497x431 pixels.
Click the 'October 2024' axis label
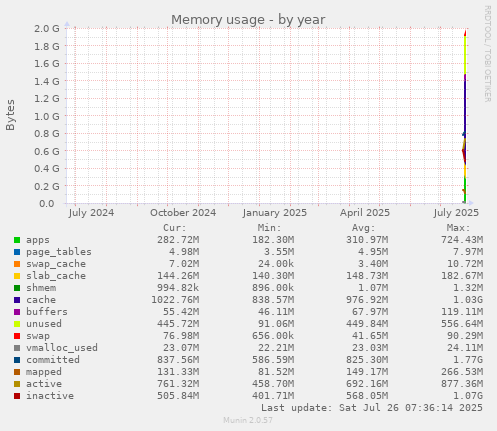tap(183, 213)
